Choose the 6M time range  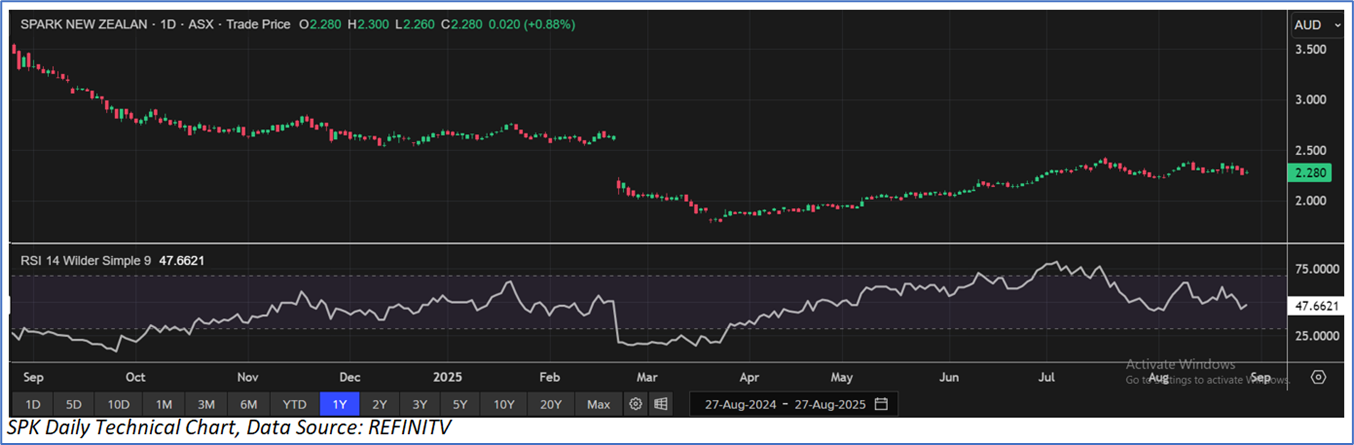(249, 404)
